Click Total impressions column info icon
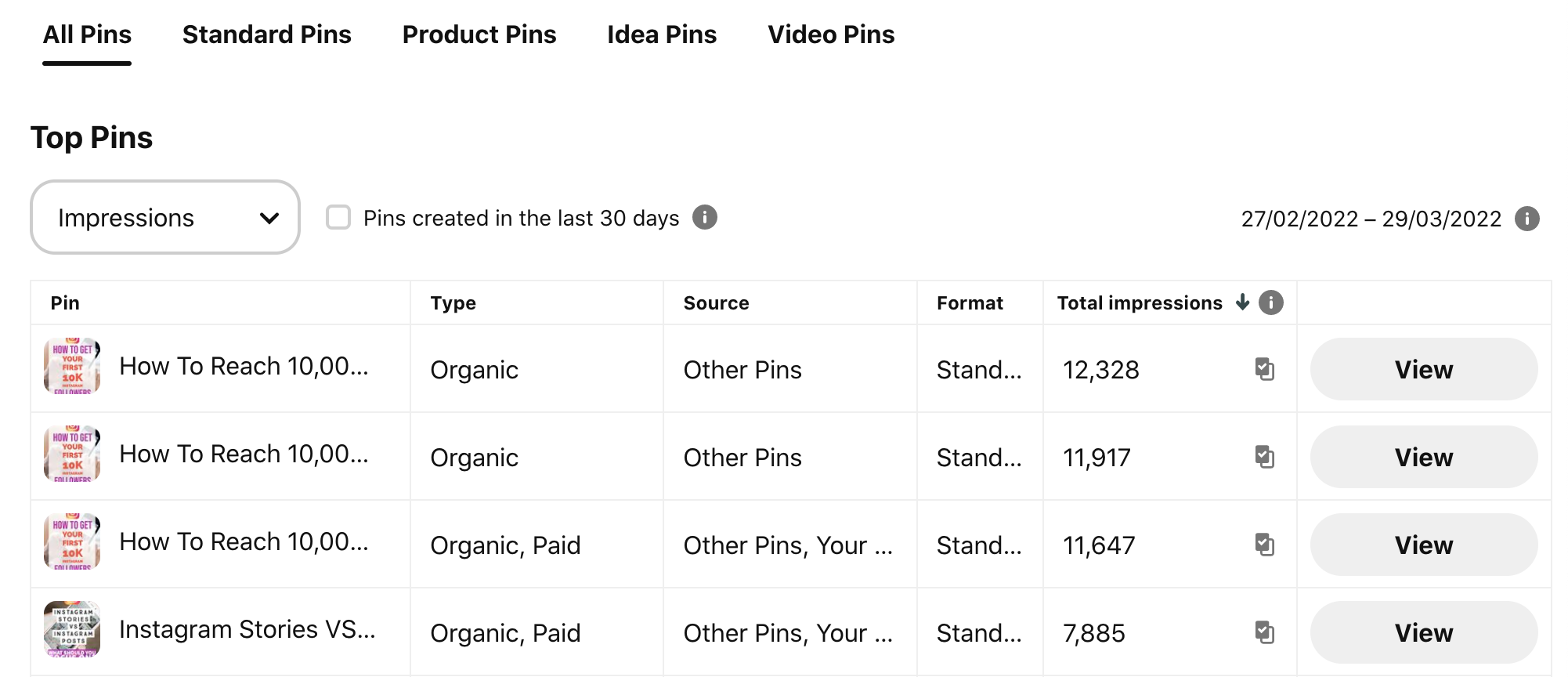 tap(1271, 302)
